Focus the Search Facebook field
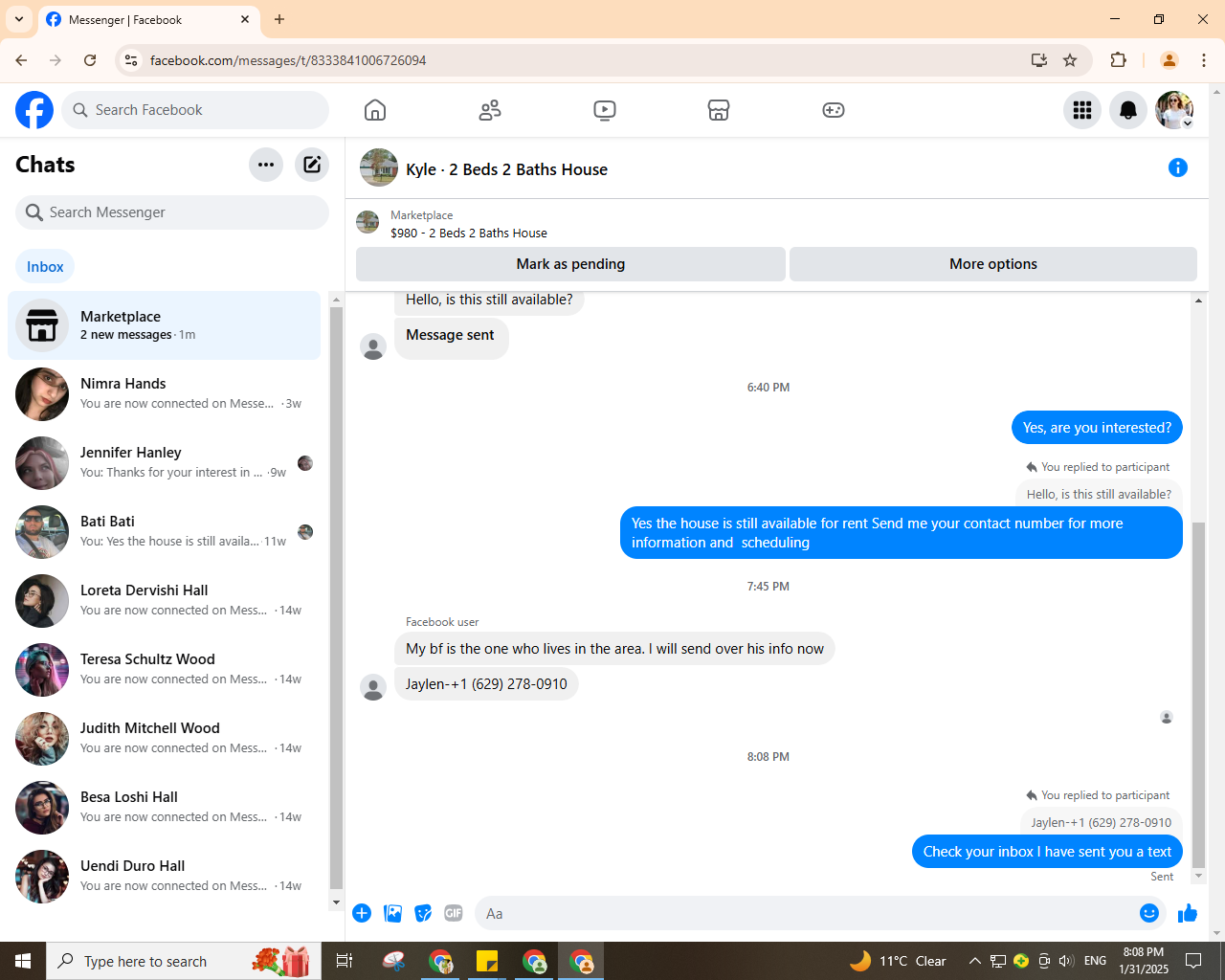1225x980 pixels. tap(195, 110)
